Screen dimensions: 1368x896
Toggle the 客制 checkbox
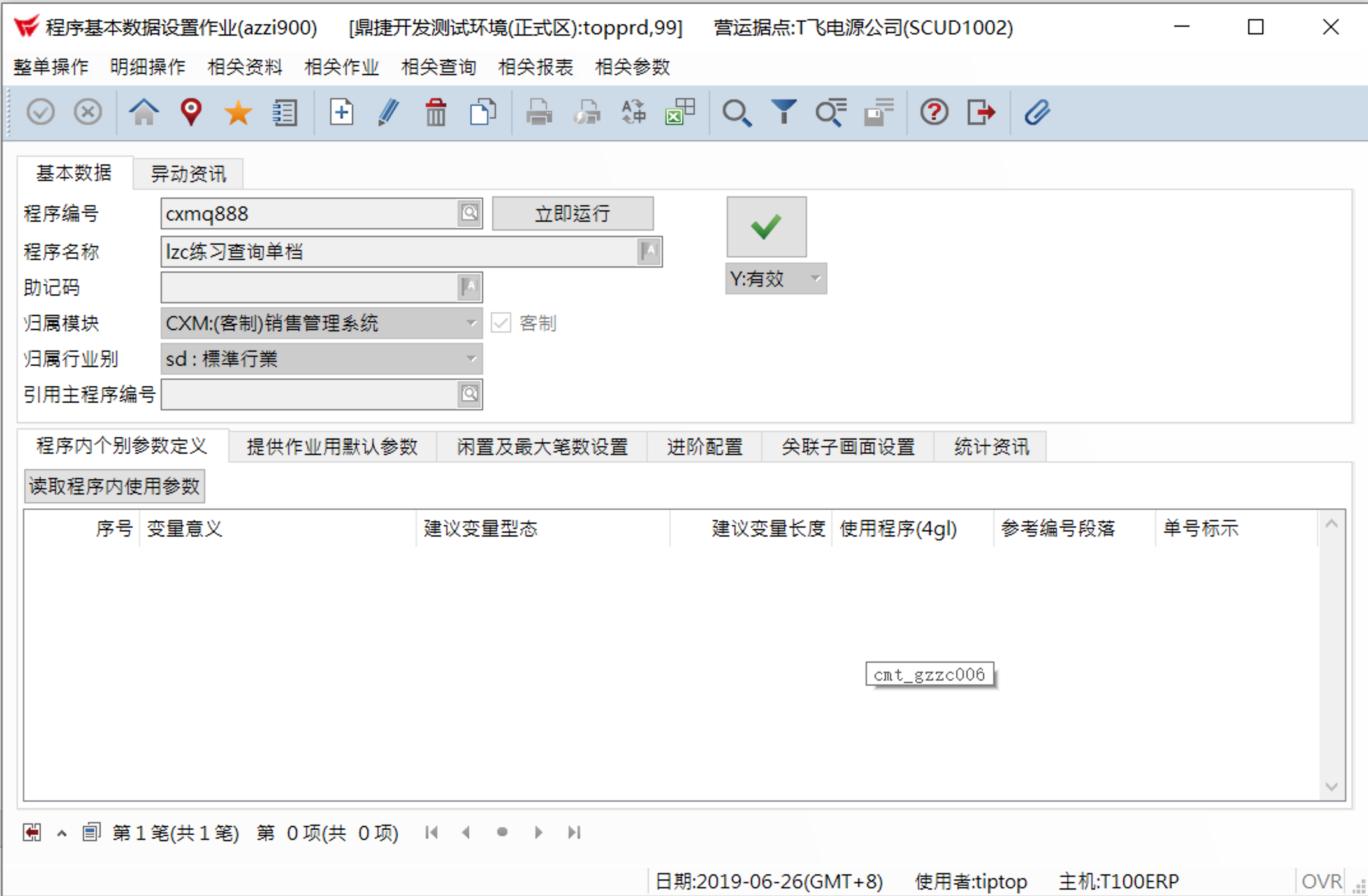(x=501, y=323)
